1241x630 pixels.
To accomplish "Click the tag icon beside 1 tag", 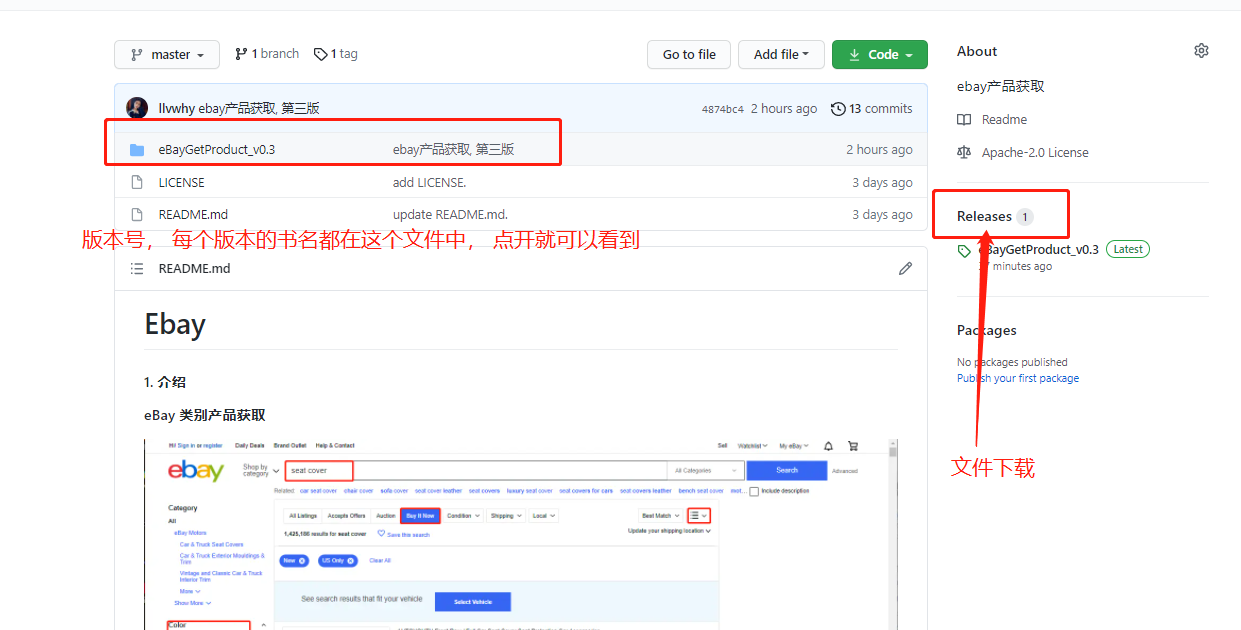I will point(321,53).
